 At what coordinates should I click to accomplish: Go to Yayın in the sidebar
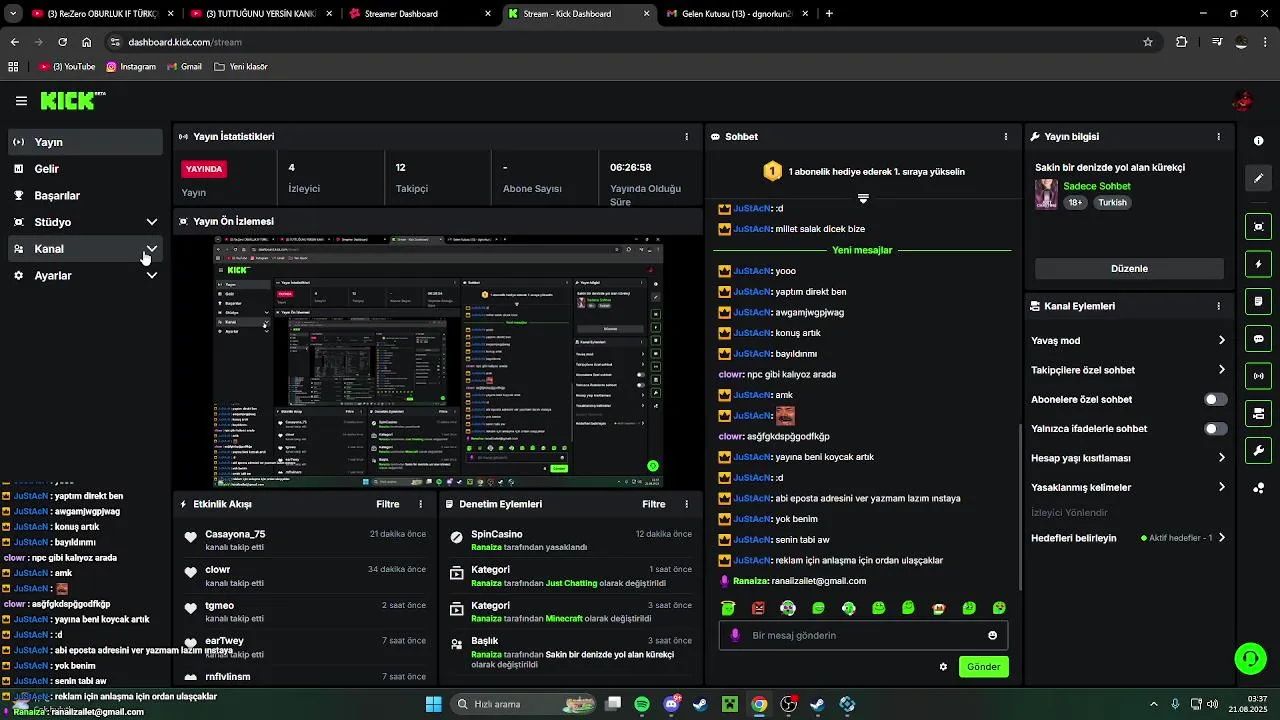tap(86, 142)
